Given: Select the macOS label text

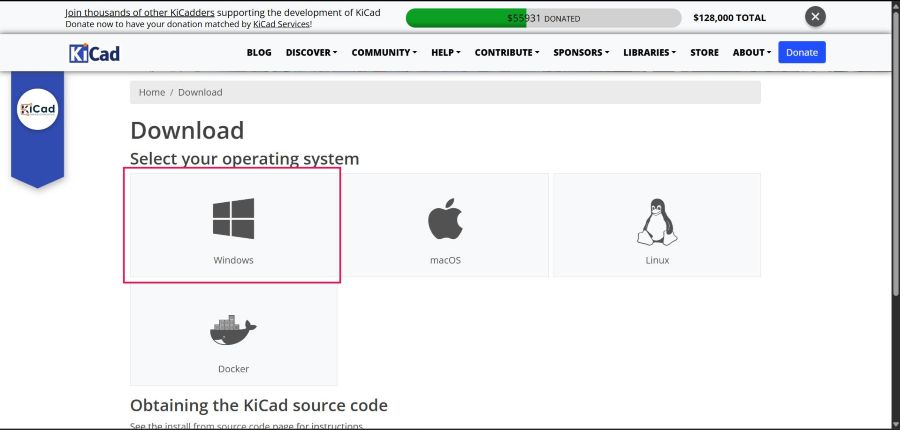Looking at the screenshot, I should point(445,260).
